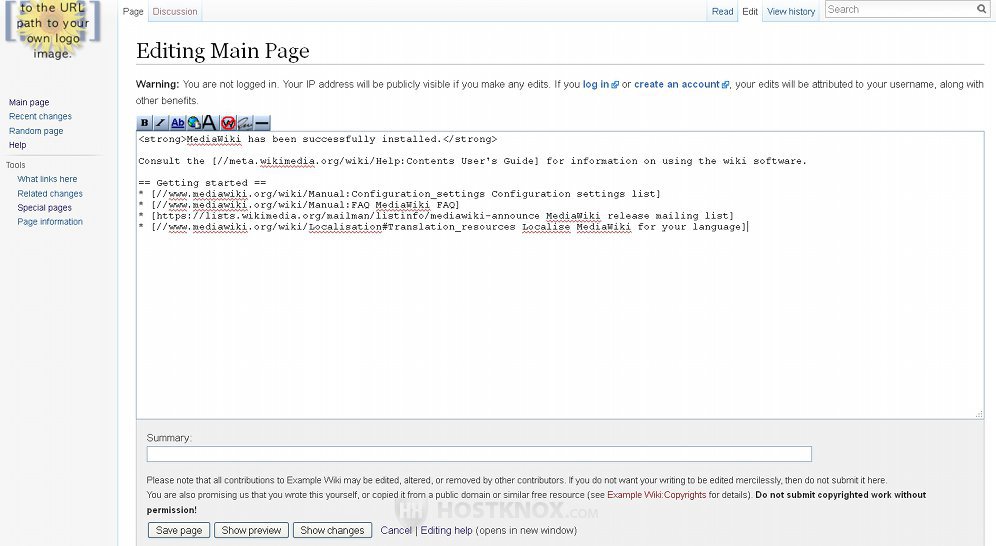Click the 'Configuration settings list' text in editor

coord(573,194)
